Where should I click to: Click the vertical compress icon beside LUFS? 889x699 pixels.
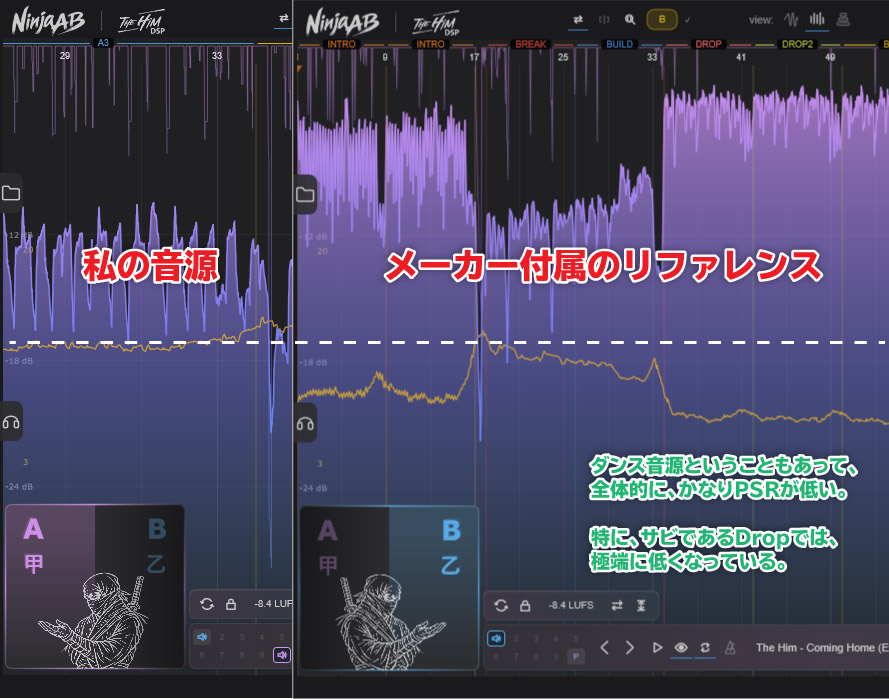pyautogui.click(x=641, y=605)
